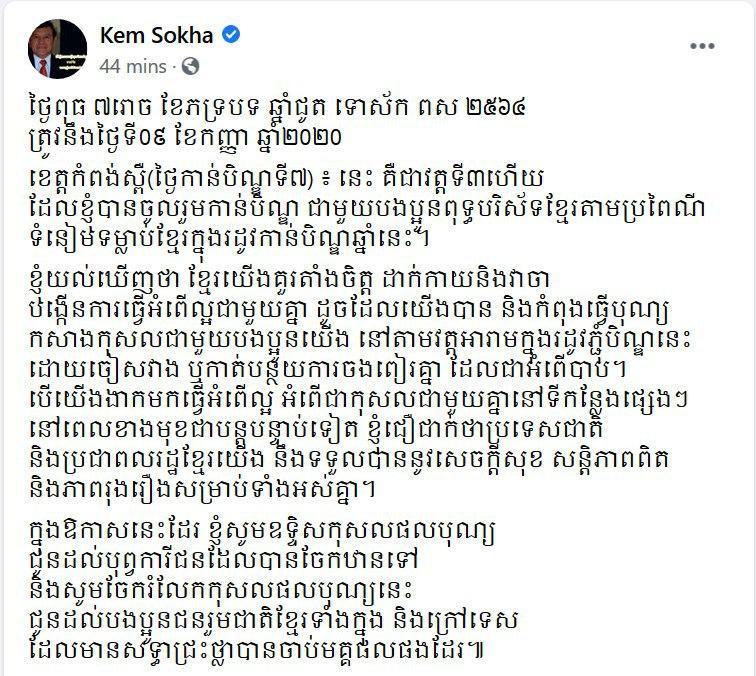The width and height of the screenshot is (756, 676).
Task: Click the line ending with ឆ្នាំ២០២០
Action: click(x=186, y=138)
